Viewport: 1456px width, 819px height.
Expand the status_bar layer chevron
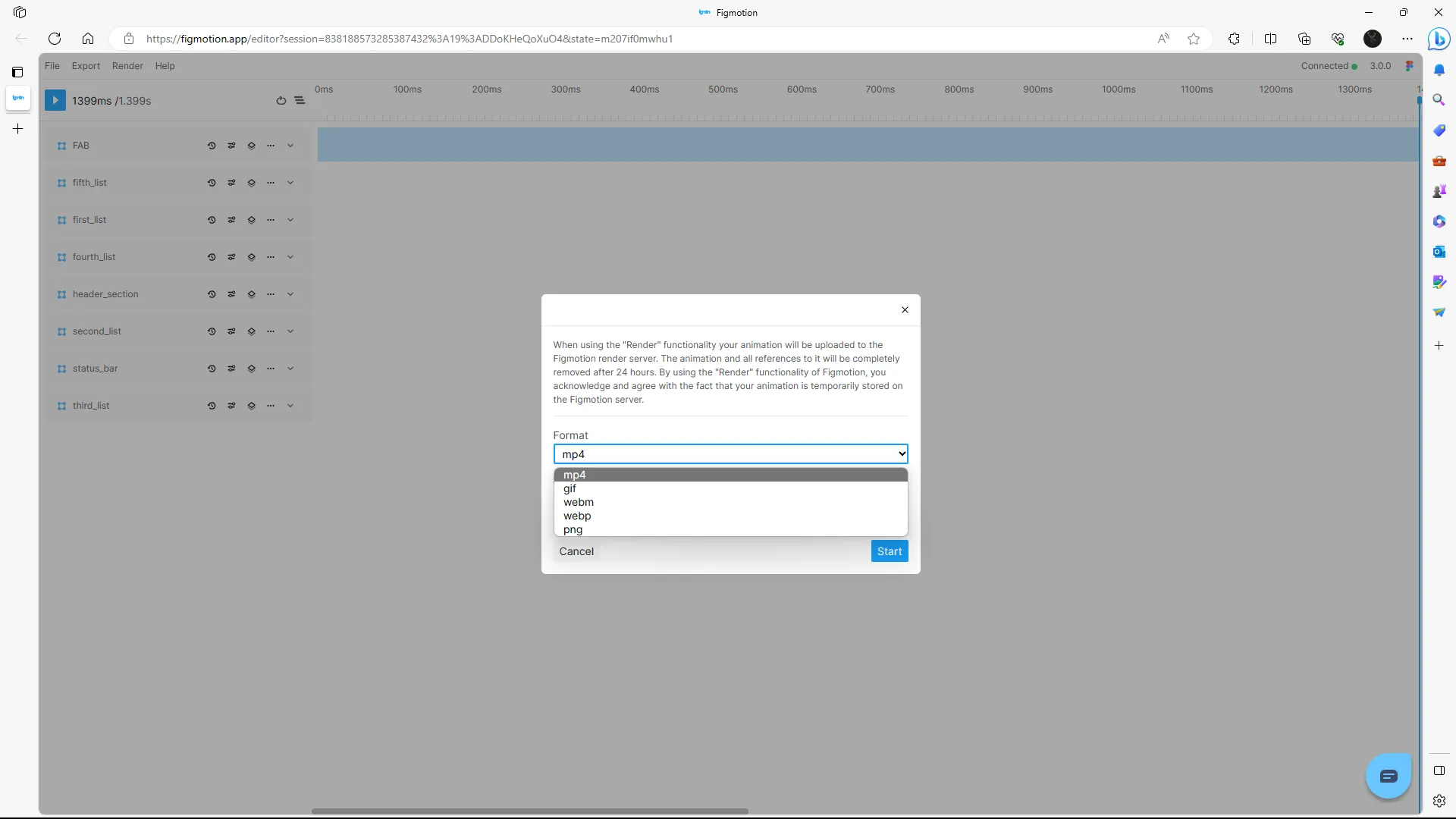[290, 369]
